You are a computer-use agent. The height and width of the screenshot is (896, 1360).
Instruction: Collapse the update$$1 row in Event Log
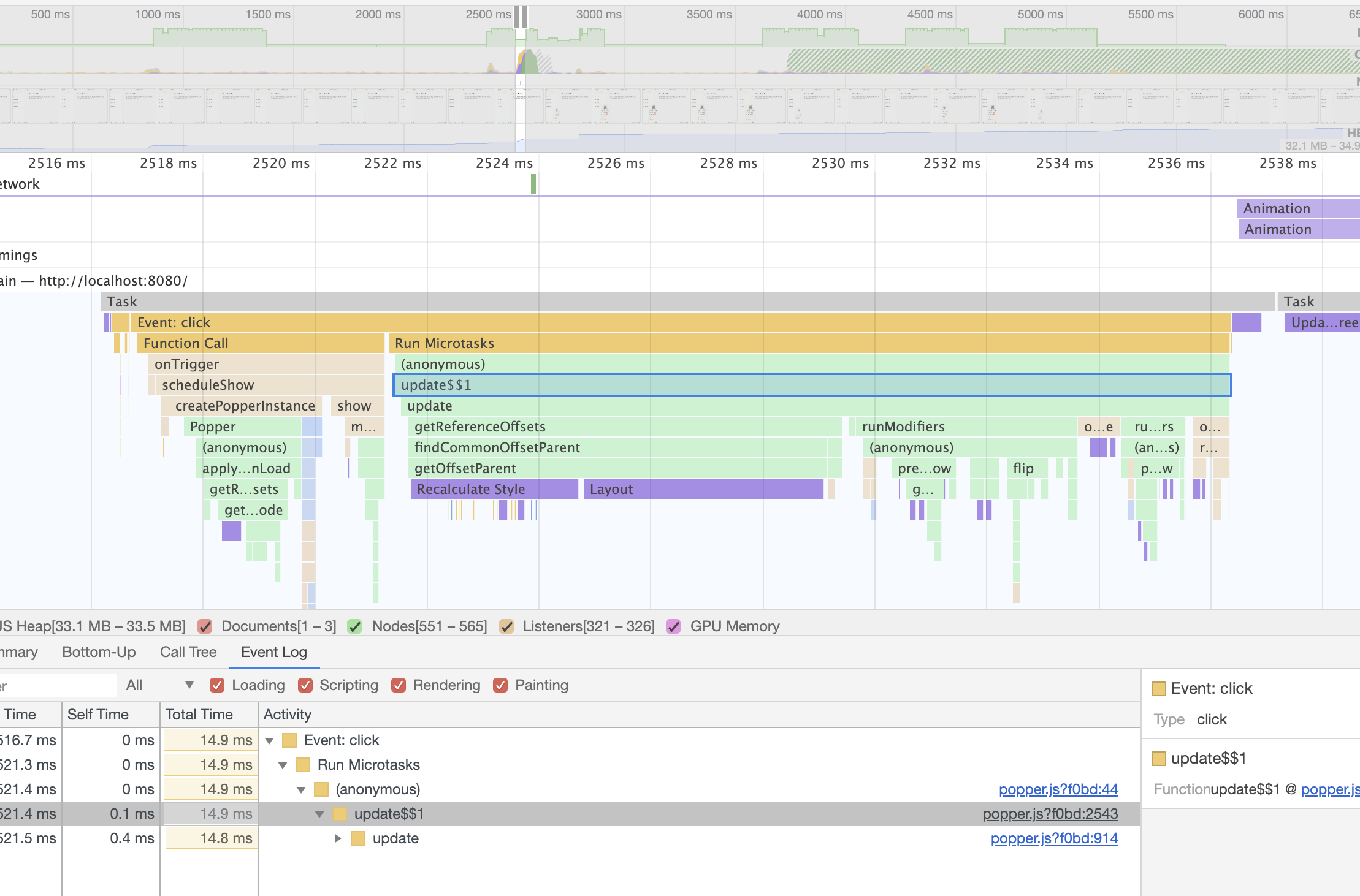click(x=319, y=814)
